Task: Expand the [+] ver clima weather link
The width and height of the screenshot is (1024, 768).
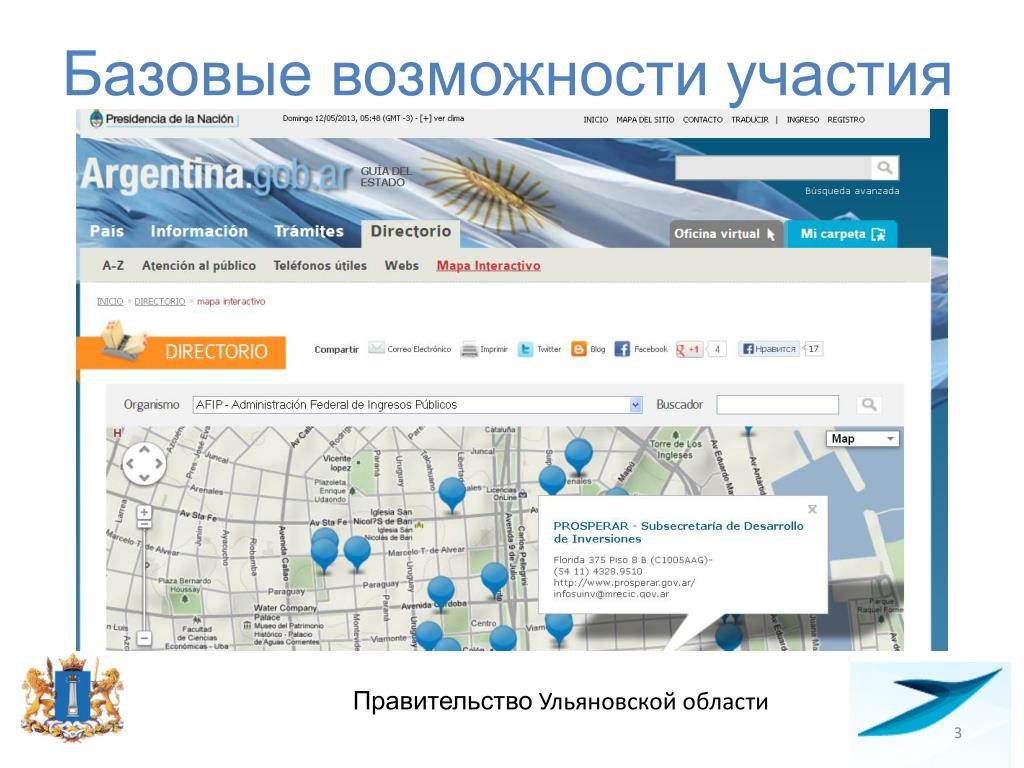Action: point(442,118)
